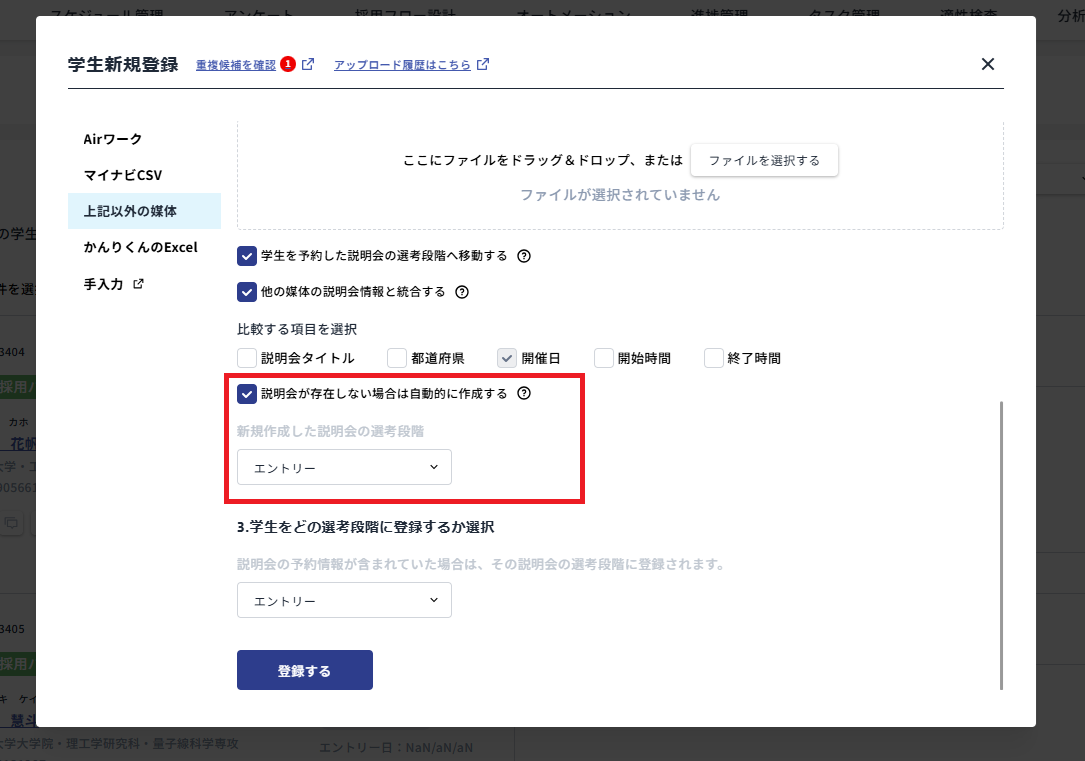
Task: Open help tooltip beside 学生を予約した説明会の選考段階へ移動する
Action: (x=524, y=256)
